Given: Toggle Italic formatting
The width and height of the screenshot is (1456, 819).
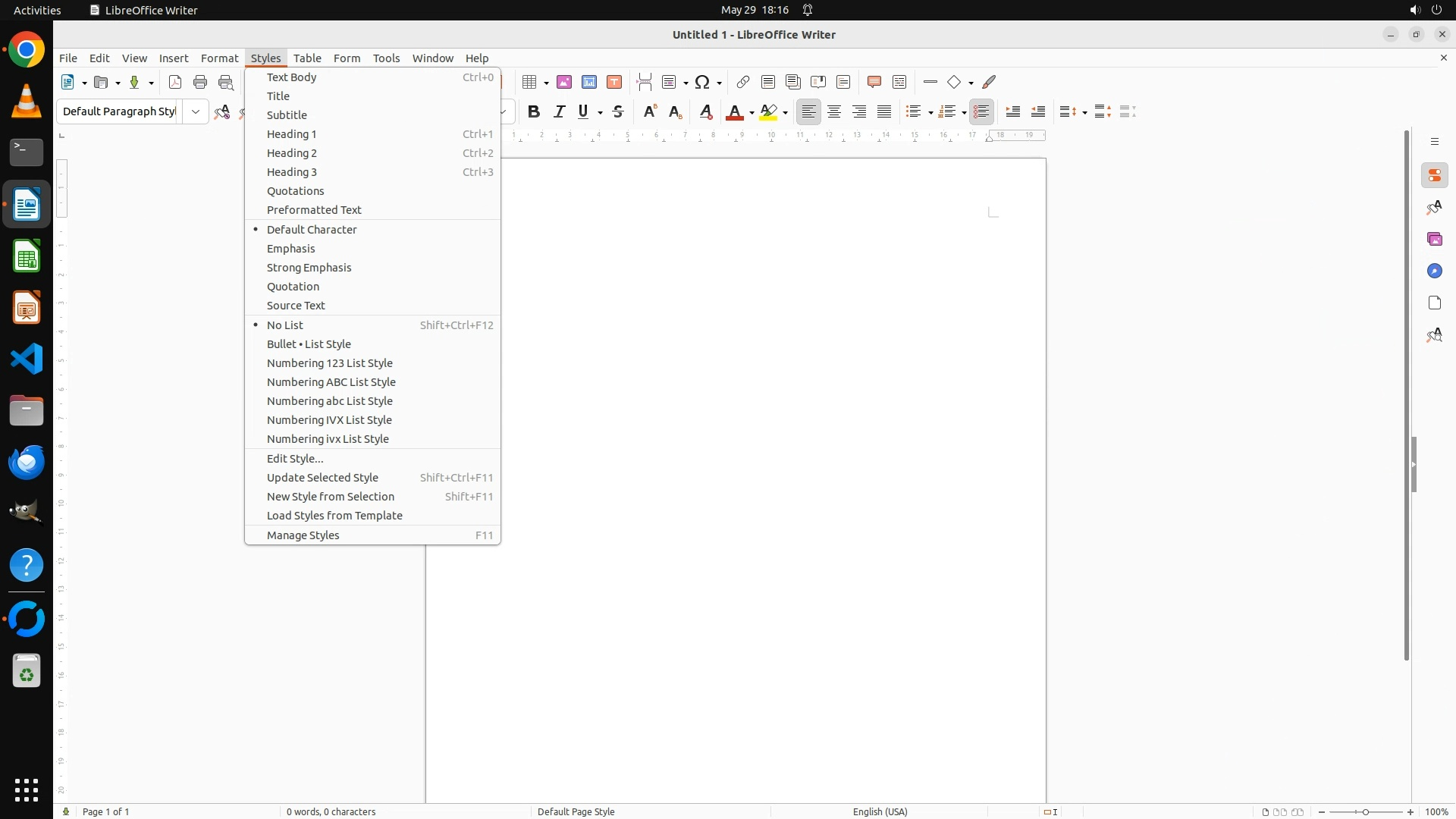Looking at the screenshot, I should [x=559, y=111].
